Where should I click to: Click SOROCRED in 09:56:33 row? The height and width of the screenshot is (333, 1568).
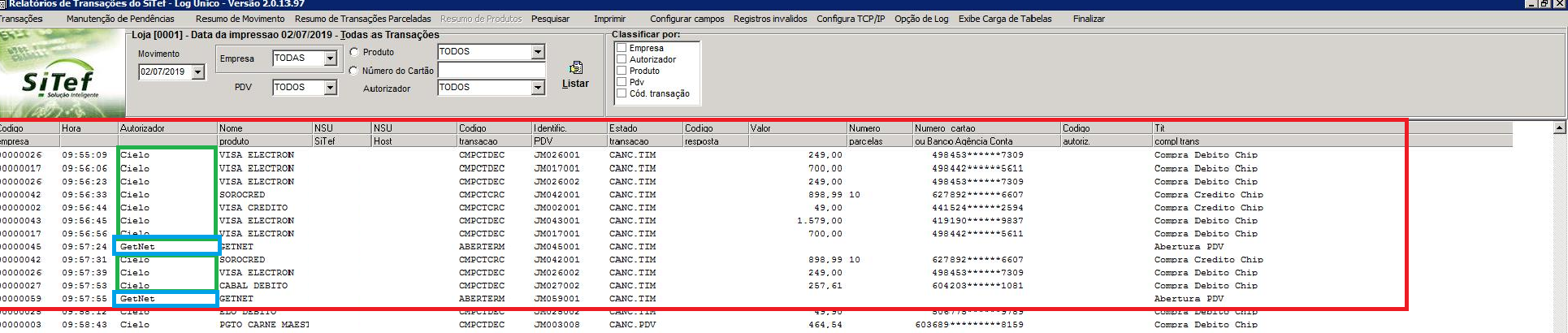click(x=242, y=194)
